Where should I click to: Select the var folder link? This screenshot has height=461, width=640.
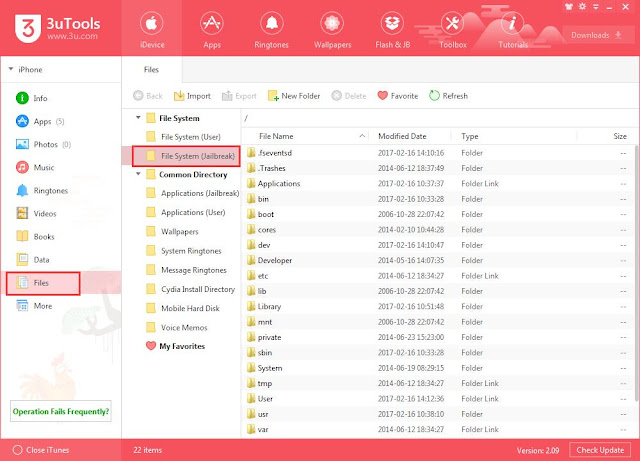(438, 430)
